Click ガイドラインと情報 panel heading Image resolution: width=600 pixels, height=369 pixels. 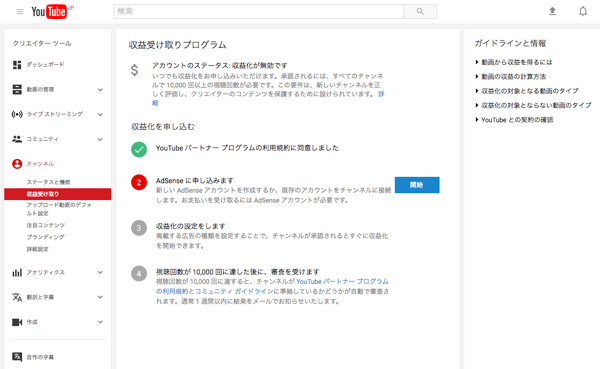point(510,44)
